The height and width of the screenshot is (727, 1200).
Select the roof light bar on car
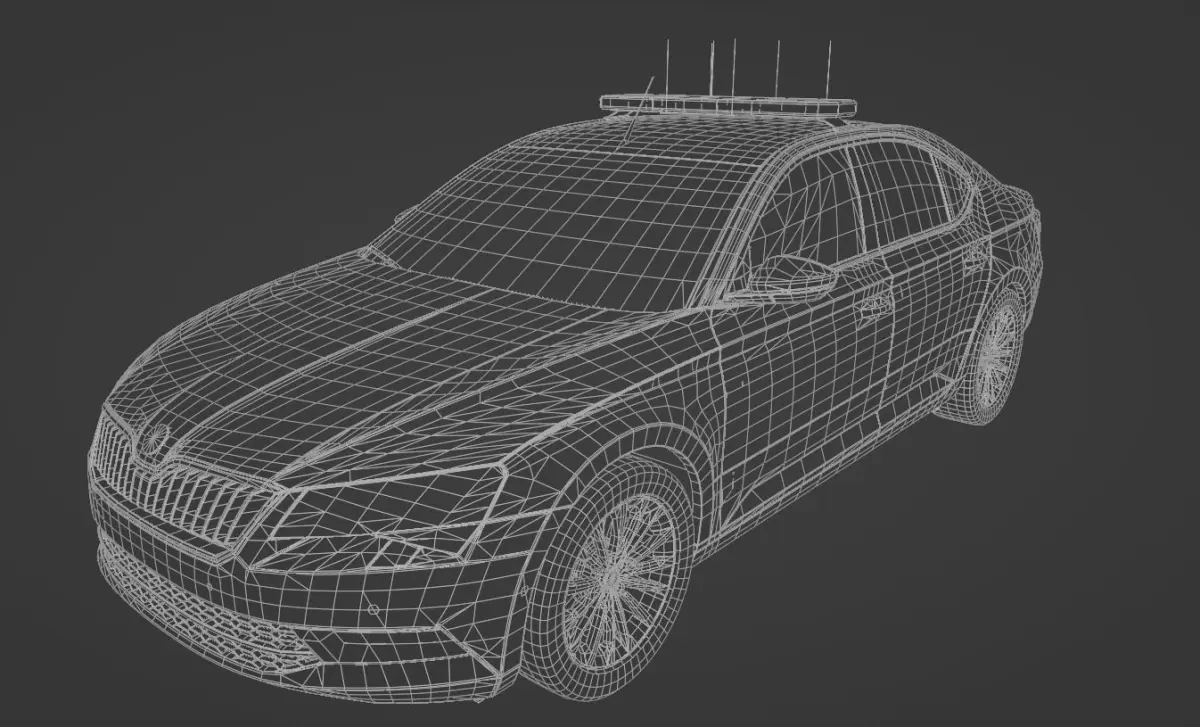click(x=728, y=105)
